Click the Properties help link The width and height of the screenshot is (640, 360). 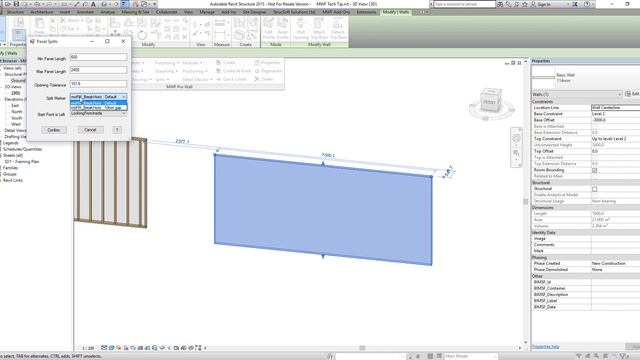(x=546, y=347)
